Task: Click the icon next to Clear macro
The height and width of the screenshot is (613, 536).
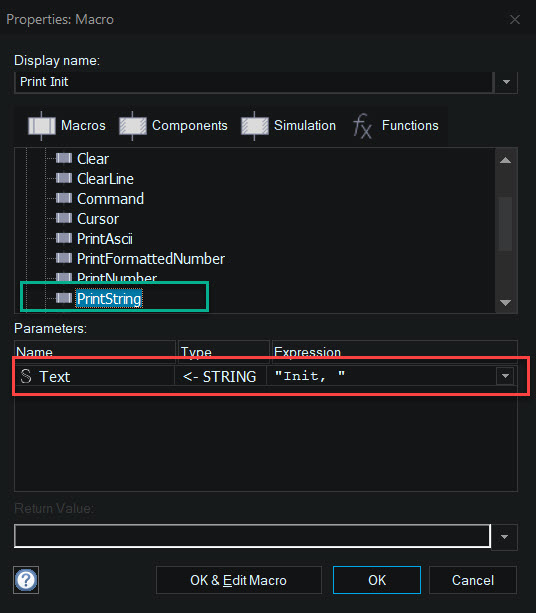Action: (x=64, y=158)
